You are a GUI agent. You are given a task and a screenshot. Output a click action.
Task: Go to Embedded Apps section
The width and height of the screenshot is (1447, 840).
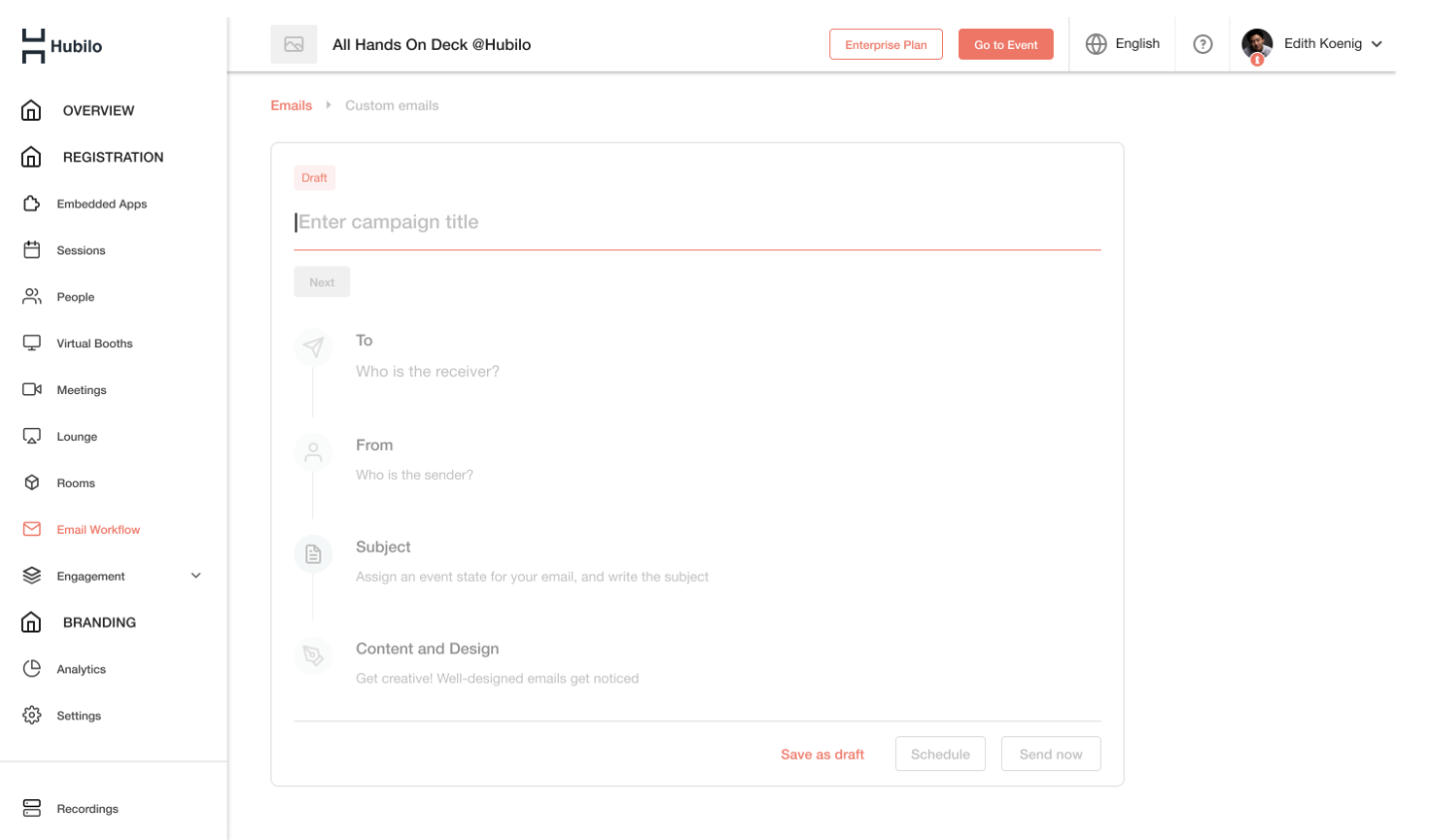102,204
